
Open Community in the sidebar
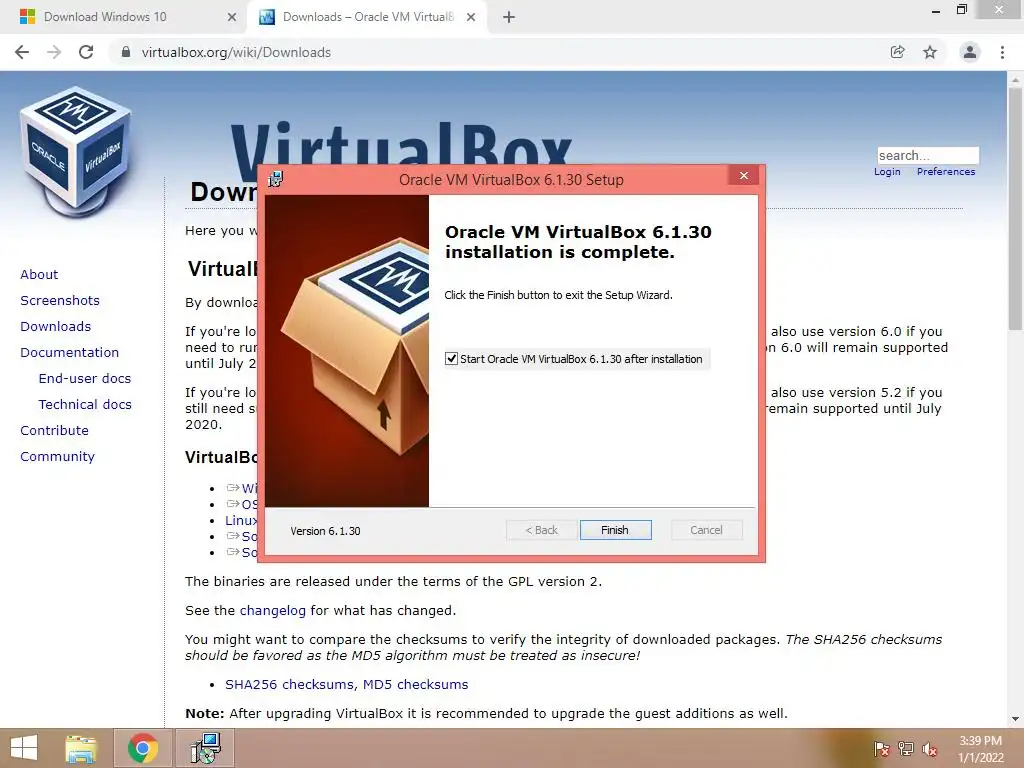pyautogui.click(x=57, y=457)
